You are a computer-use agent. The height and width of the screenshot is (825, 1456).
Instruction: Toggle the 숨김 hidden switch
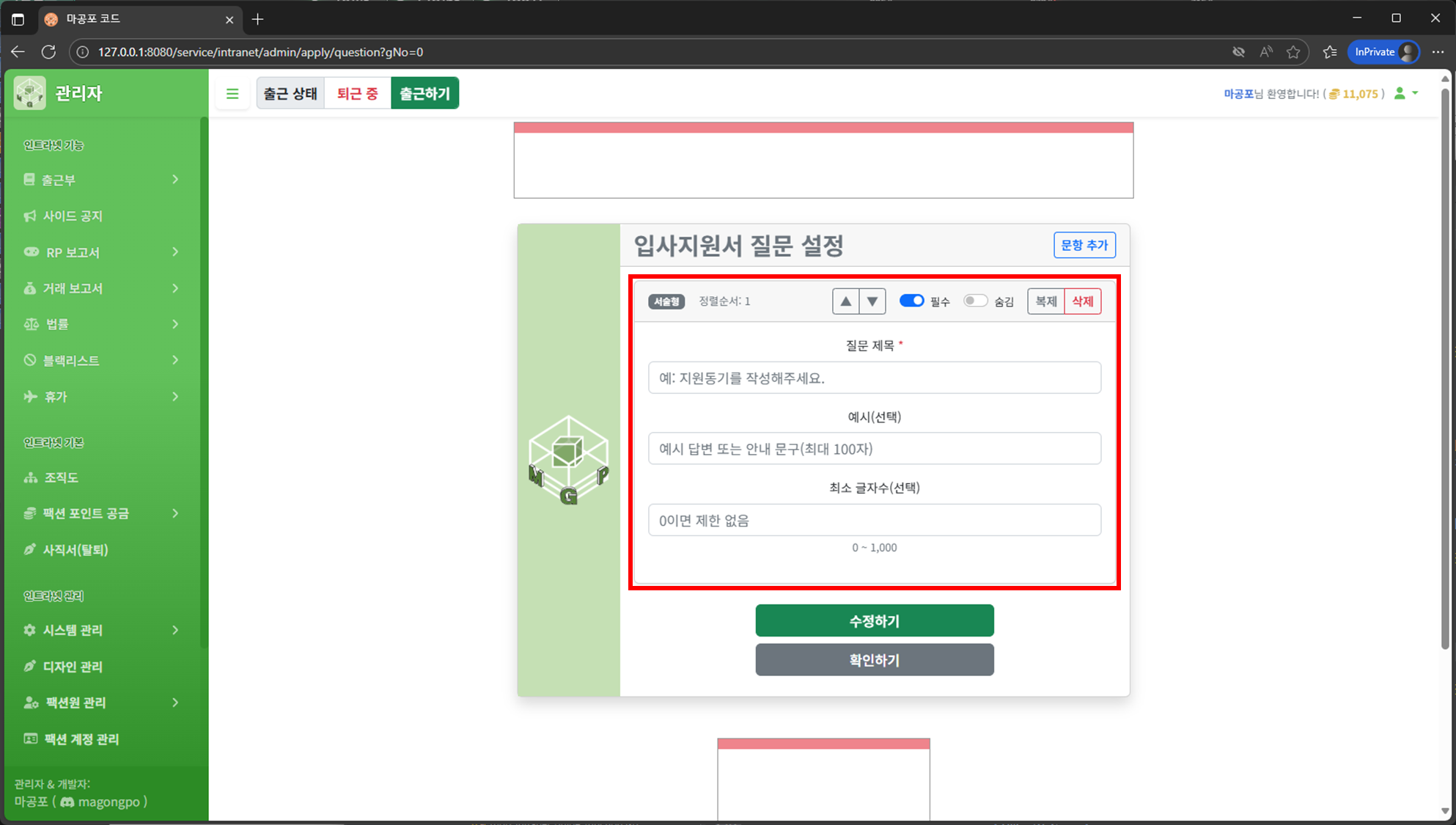(976, 301)
